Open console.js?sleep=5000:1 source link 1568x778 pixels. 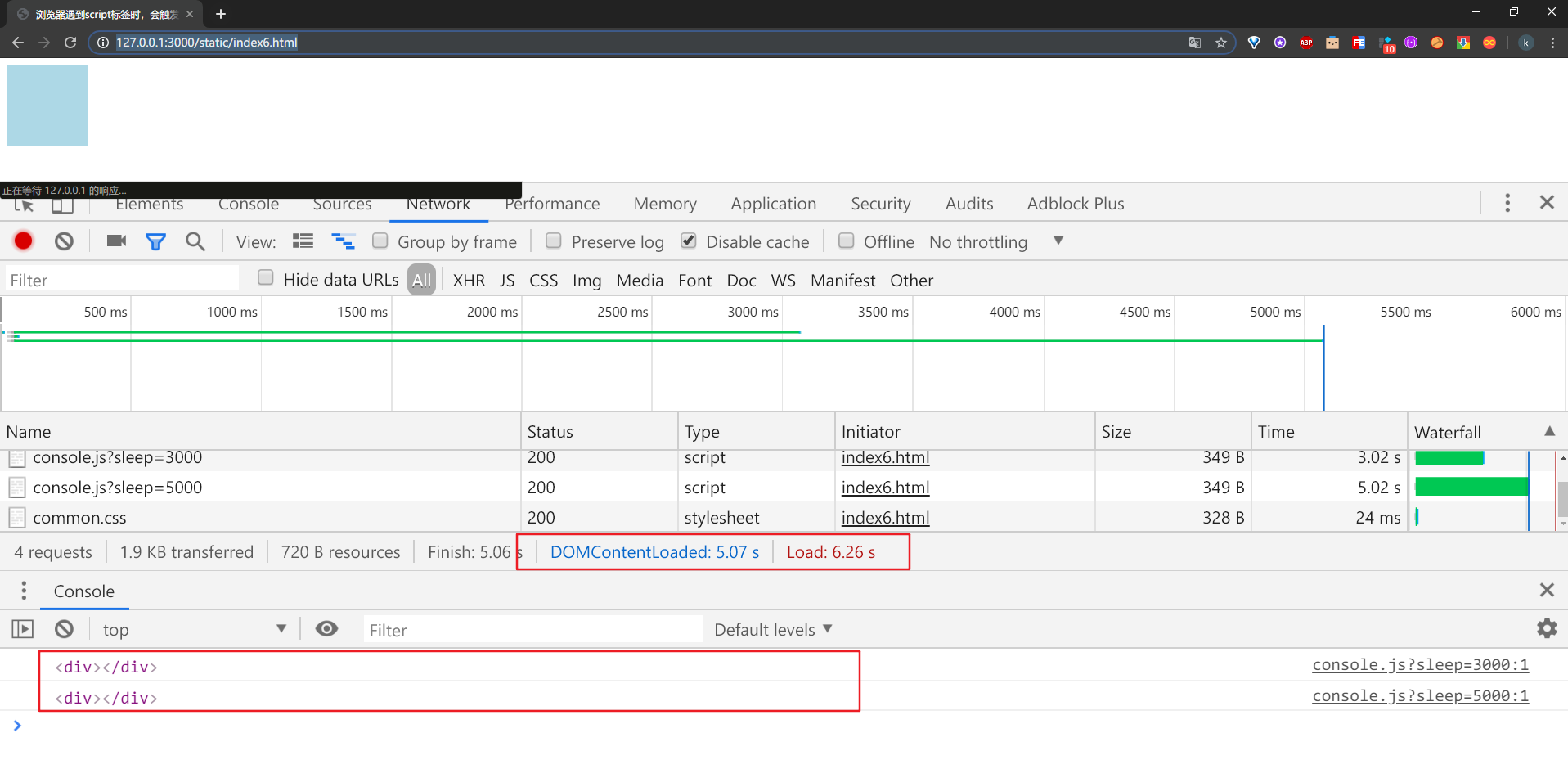[1420, 695]
